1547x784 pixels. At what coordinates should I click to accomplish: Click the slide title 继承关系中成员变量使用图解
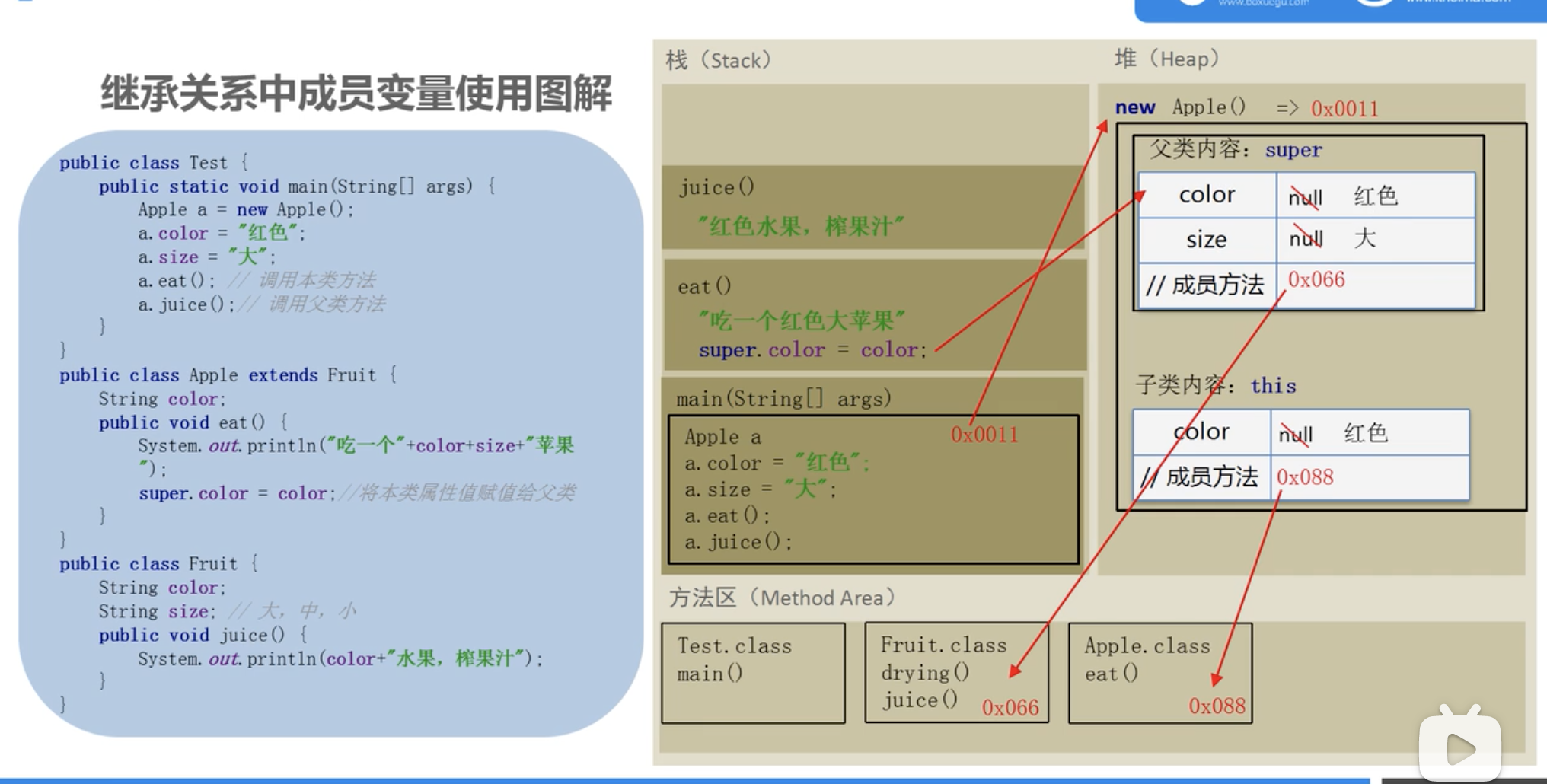[356, 94]
